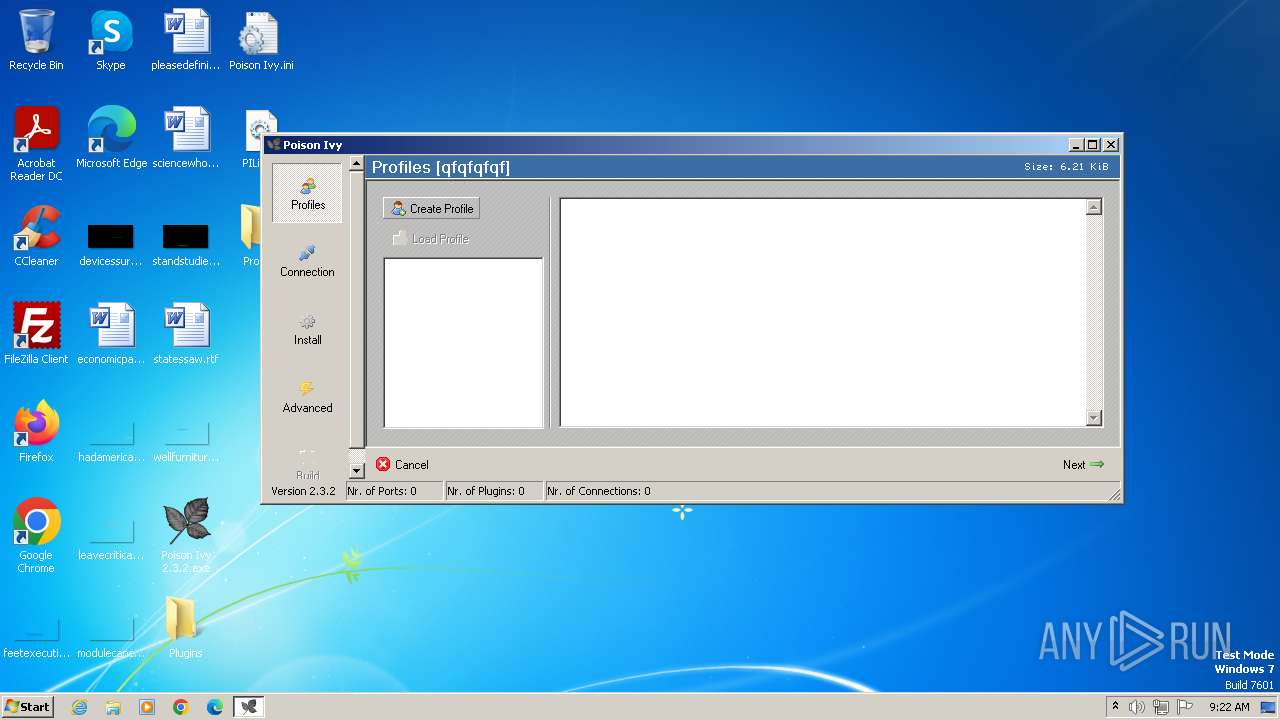Open Internet Explorer from taskbar

click(x=79, y=707)
